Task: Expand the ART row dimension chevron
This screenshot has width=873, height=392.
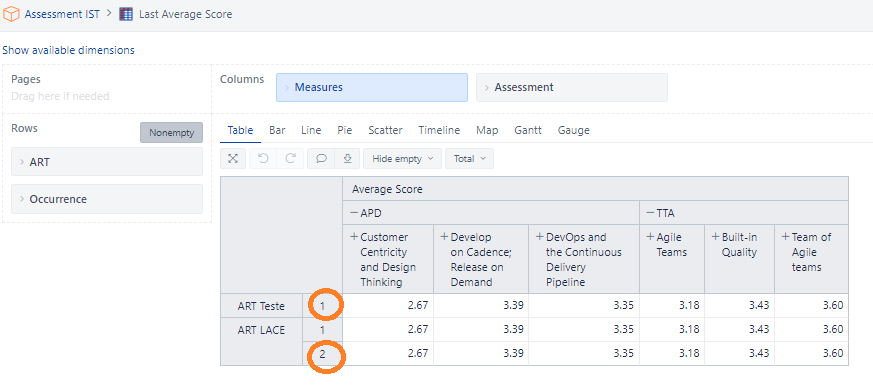Action: coord(22,162)
